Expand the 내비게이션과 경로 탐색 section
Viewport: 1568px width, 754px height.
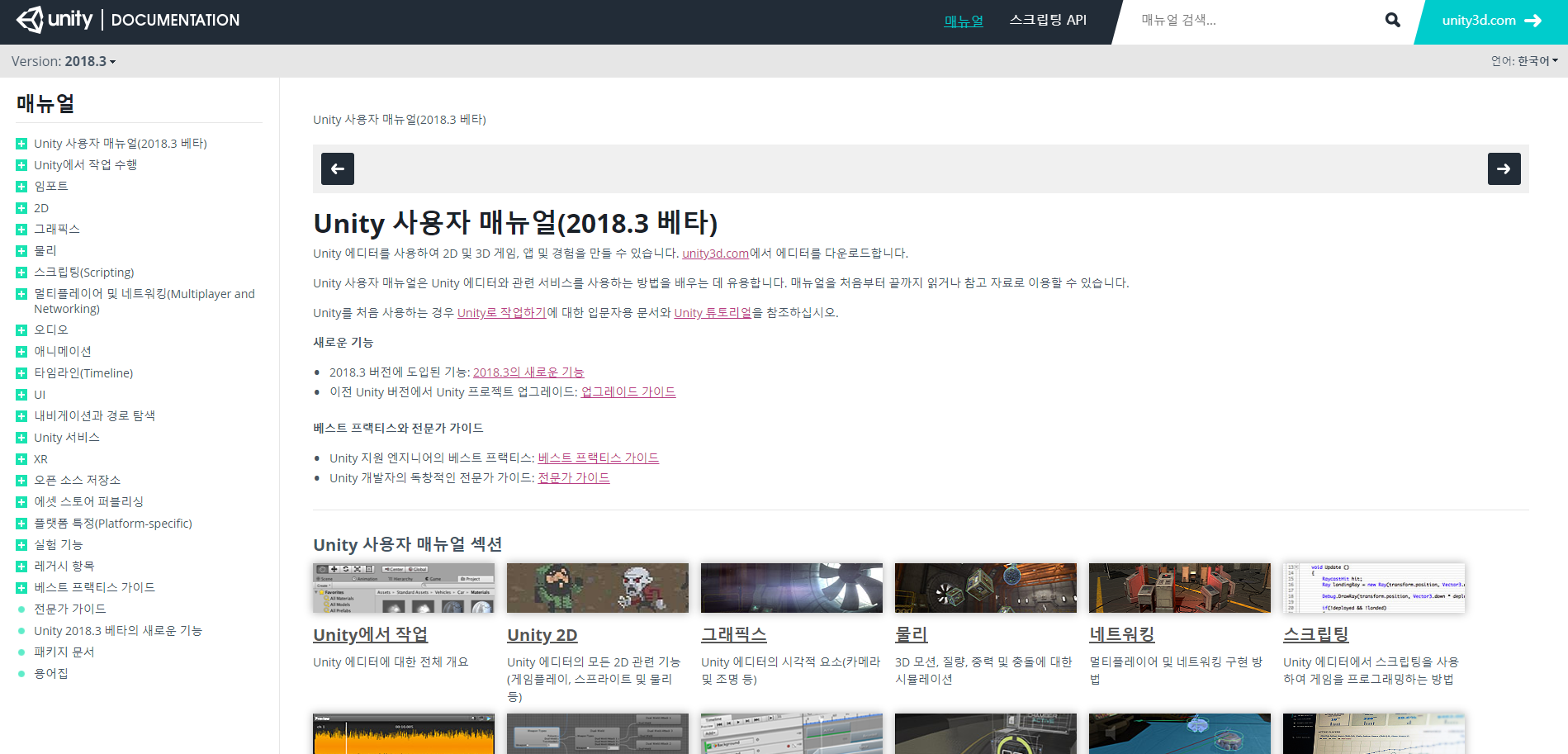[21, 416]
